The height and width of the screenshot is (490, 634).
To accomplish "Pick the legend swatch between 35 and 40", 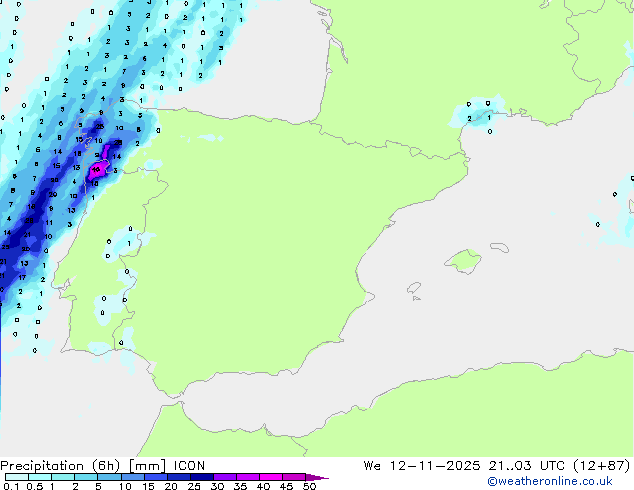I will pyautogui.click(x=248, y=477).
